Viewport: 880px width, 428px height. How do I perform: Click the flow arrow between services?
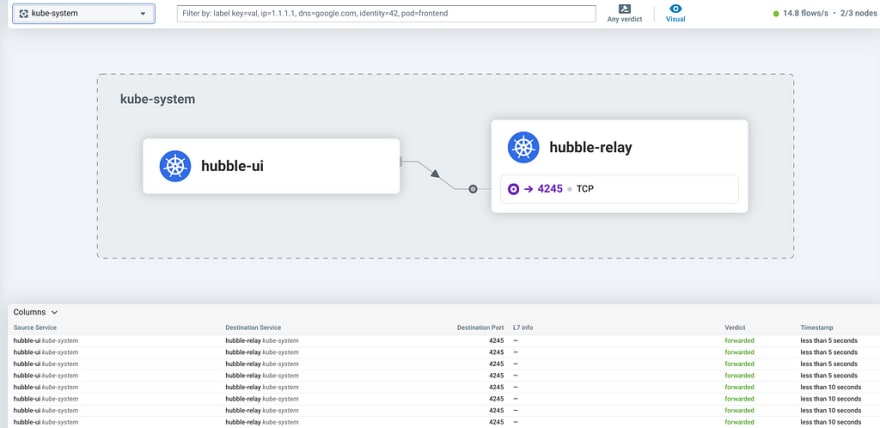(x=435, y=174)
